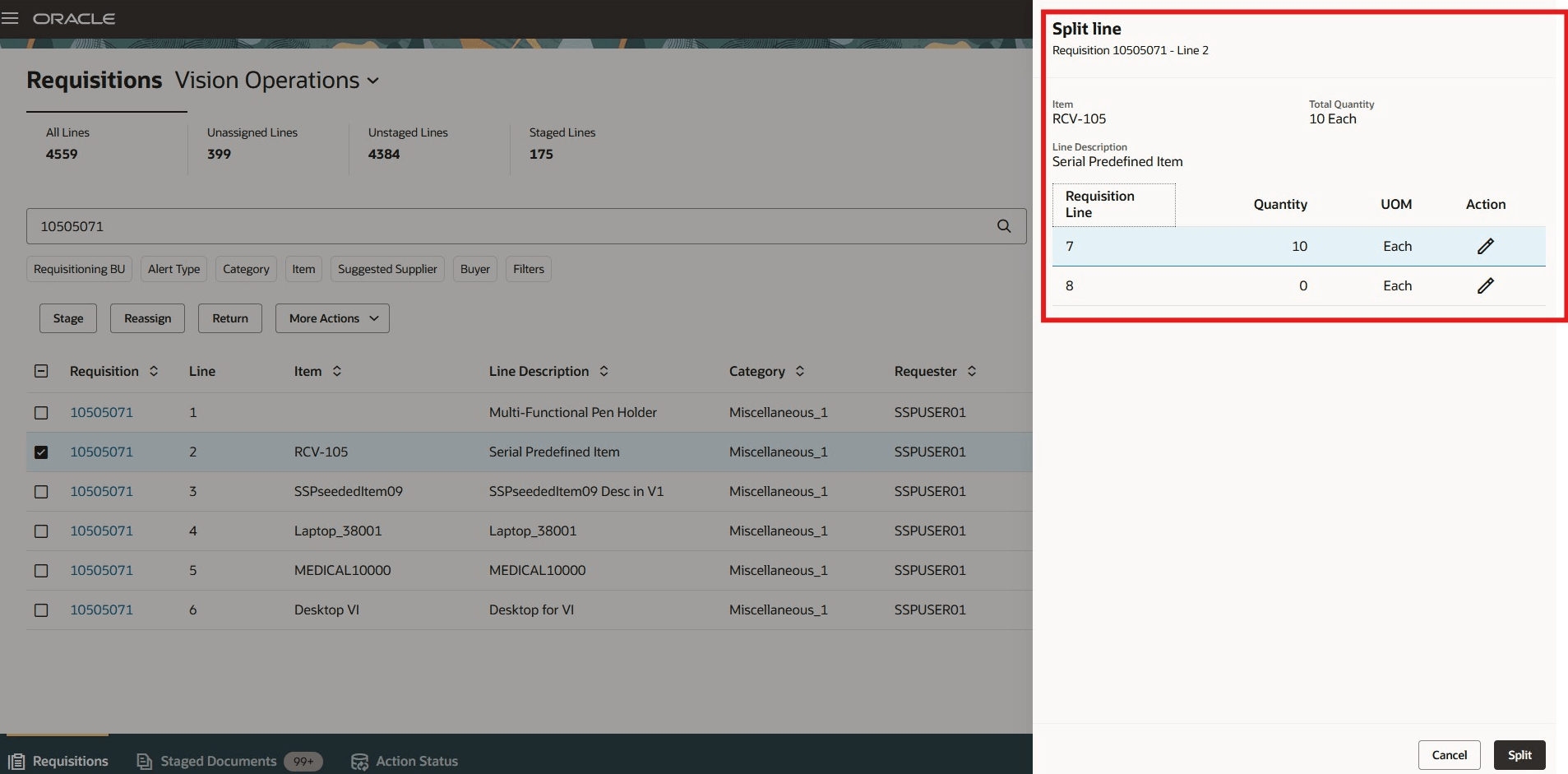Sort by Line Description column arrows

604,371
